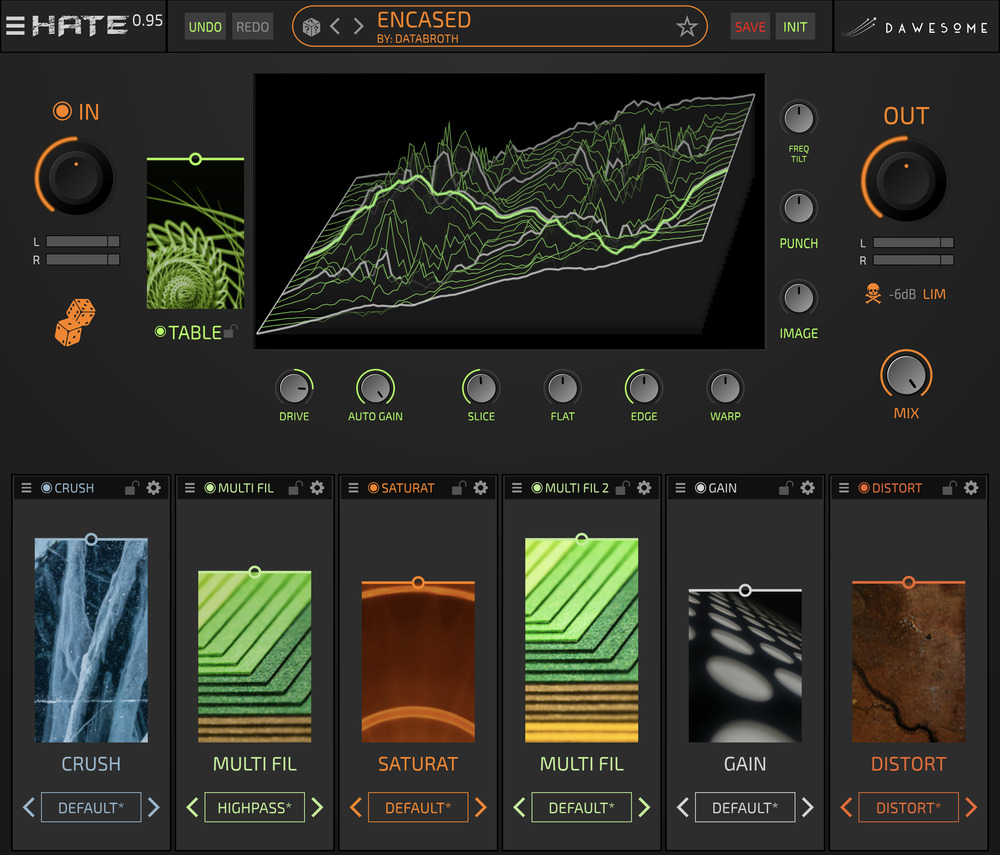Open the DISTORT* preset selector
The width and height of the screenshot is (1000, 855).
(x=908, y=807)
